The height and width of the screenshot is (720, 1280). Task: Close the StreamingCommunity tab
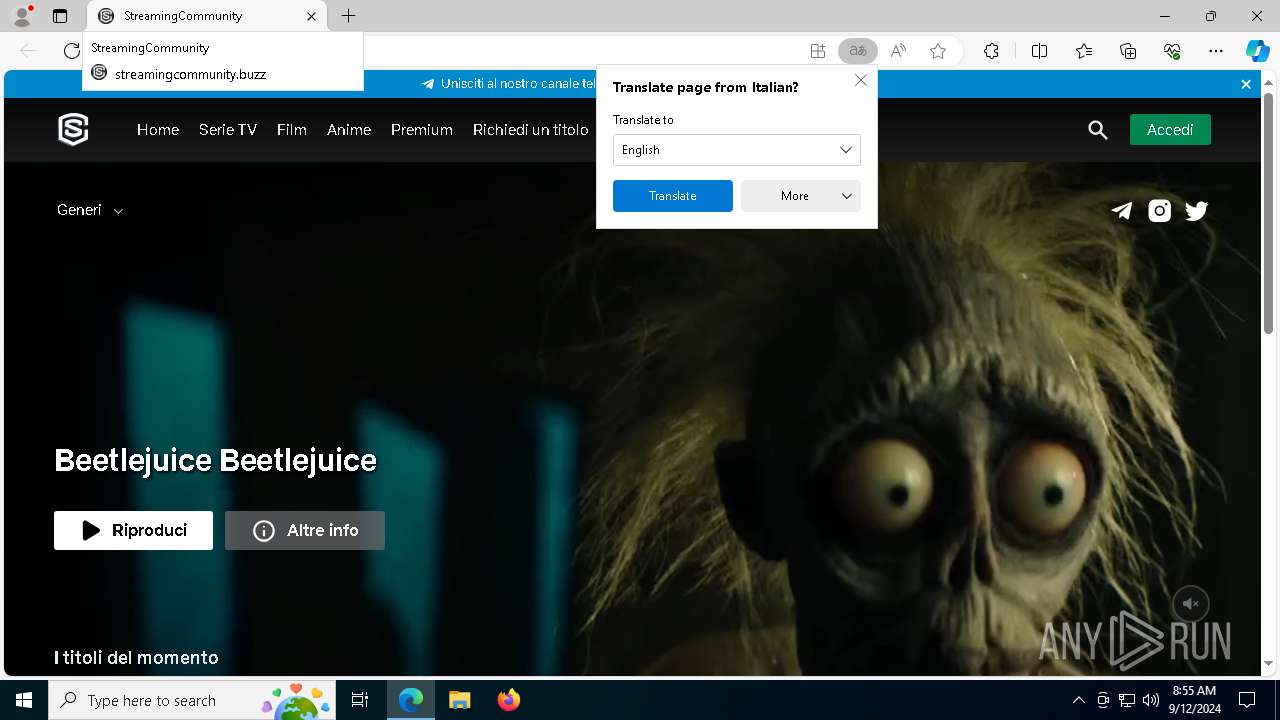311,16
